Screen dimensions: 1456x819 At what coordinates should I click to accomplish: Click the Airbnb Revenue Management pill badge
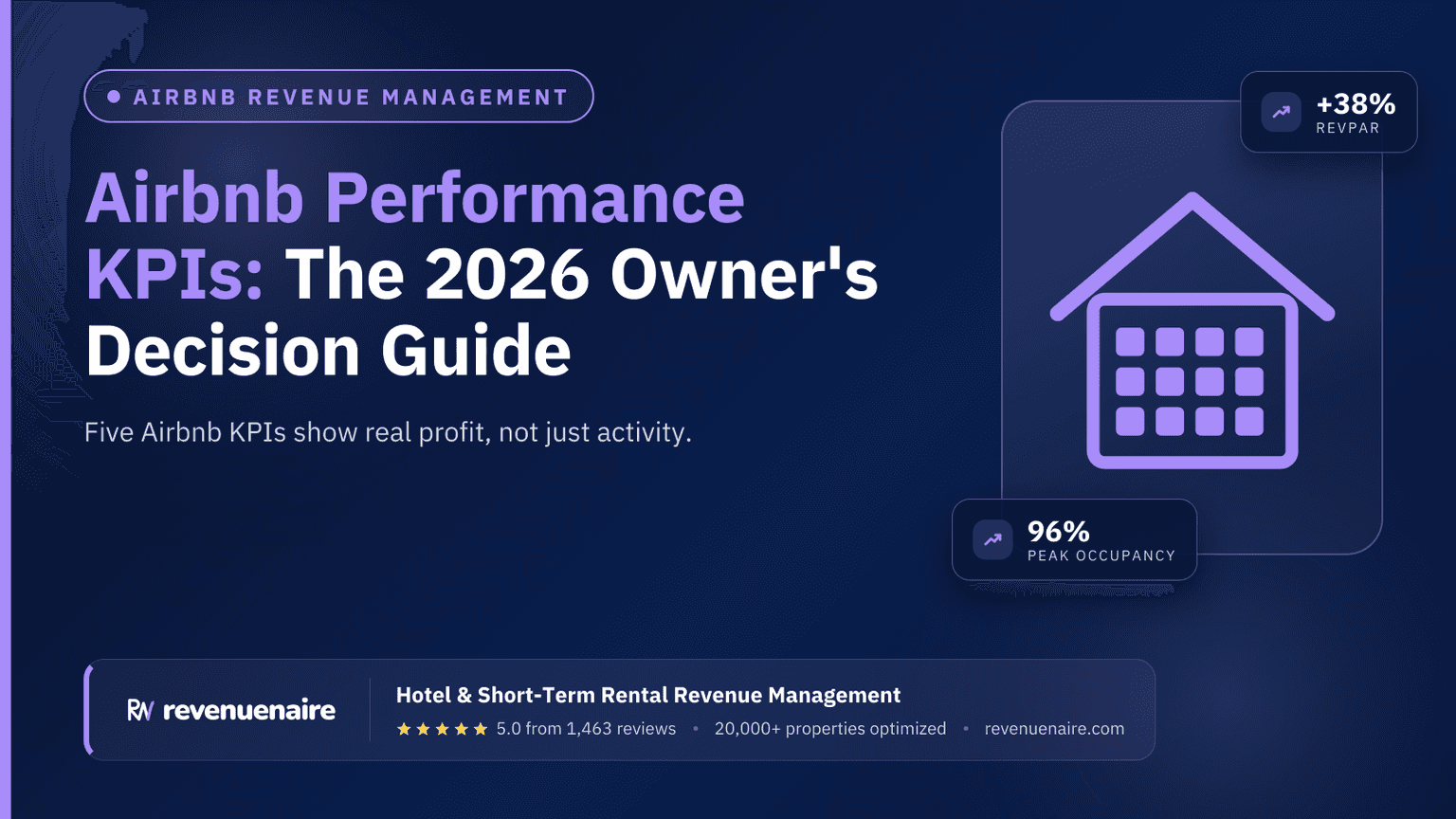click(x=338, y=97)
